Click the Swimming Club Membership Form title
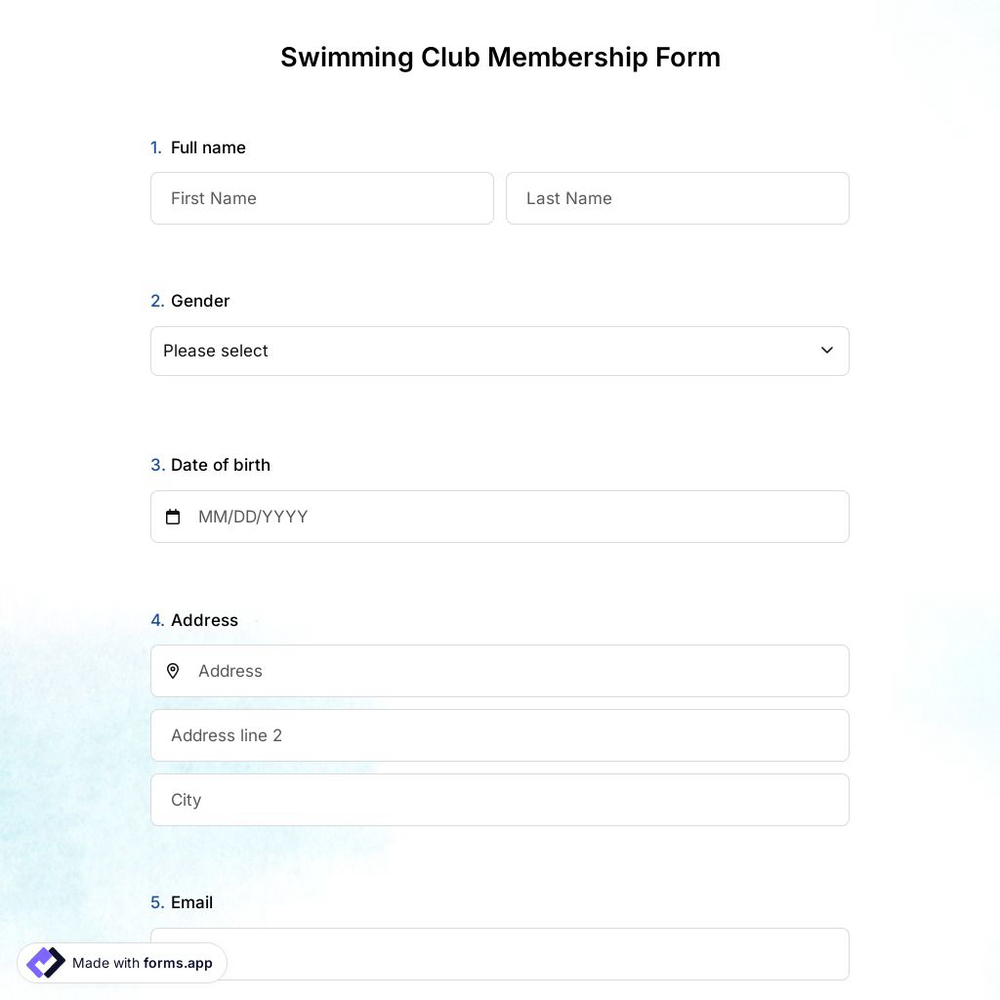This screenshot has width=1000, height=1000. pos(500,57)
